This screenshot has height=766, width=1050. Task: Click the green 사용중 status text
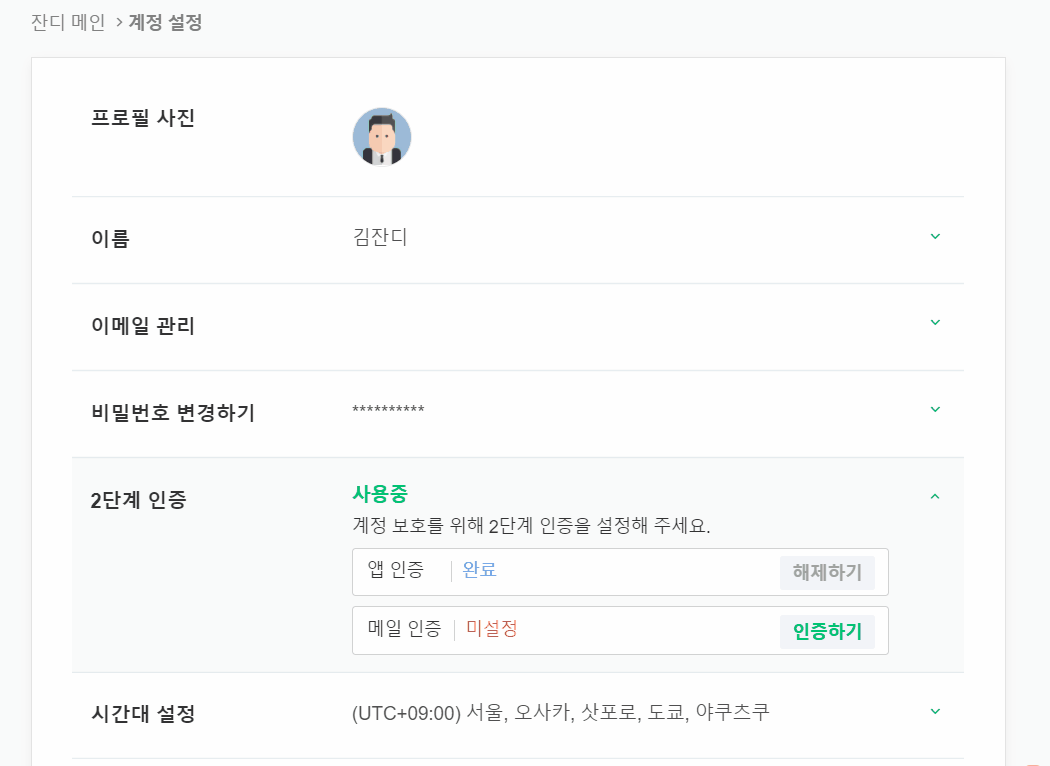click(380, 494)
